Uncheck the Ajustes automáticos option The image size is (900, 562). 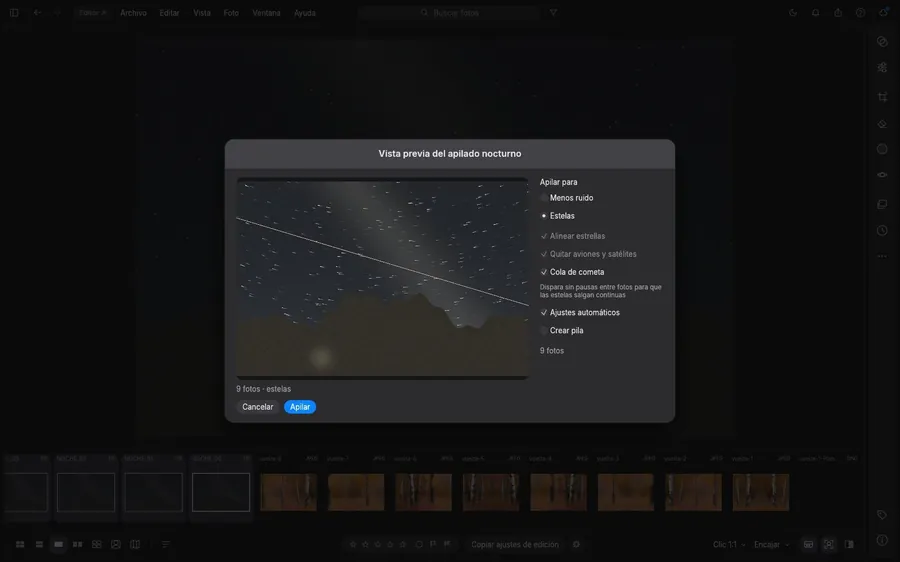580,312
